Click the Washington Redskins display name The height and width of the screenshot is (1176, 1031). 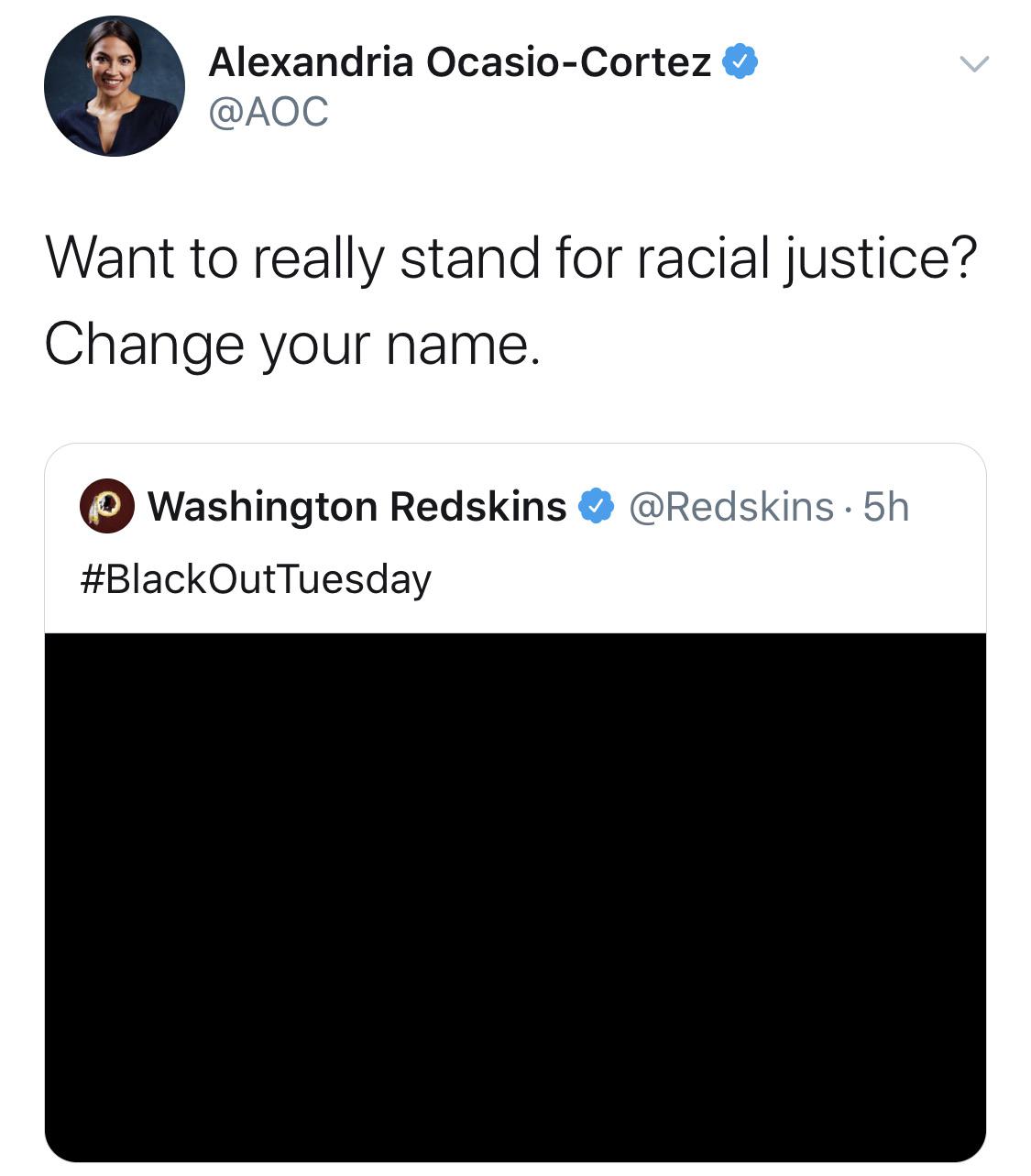[x=357, y=504]
